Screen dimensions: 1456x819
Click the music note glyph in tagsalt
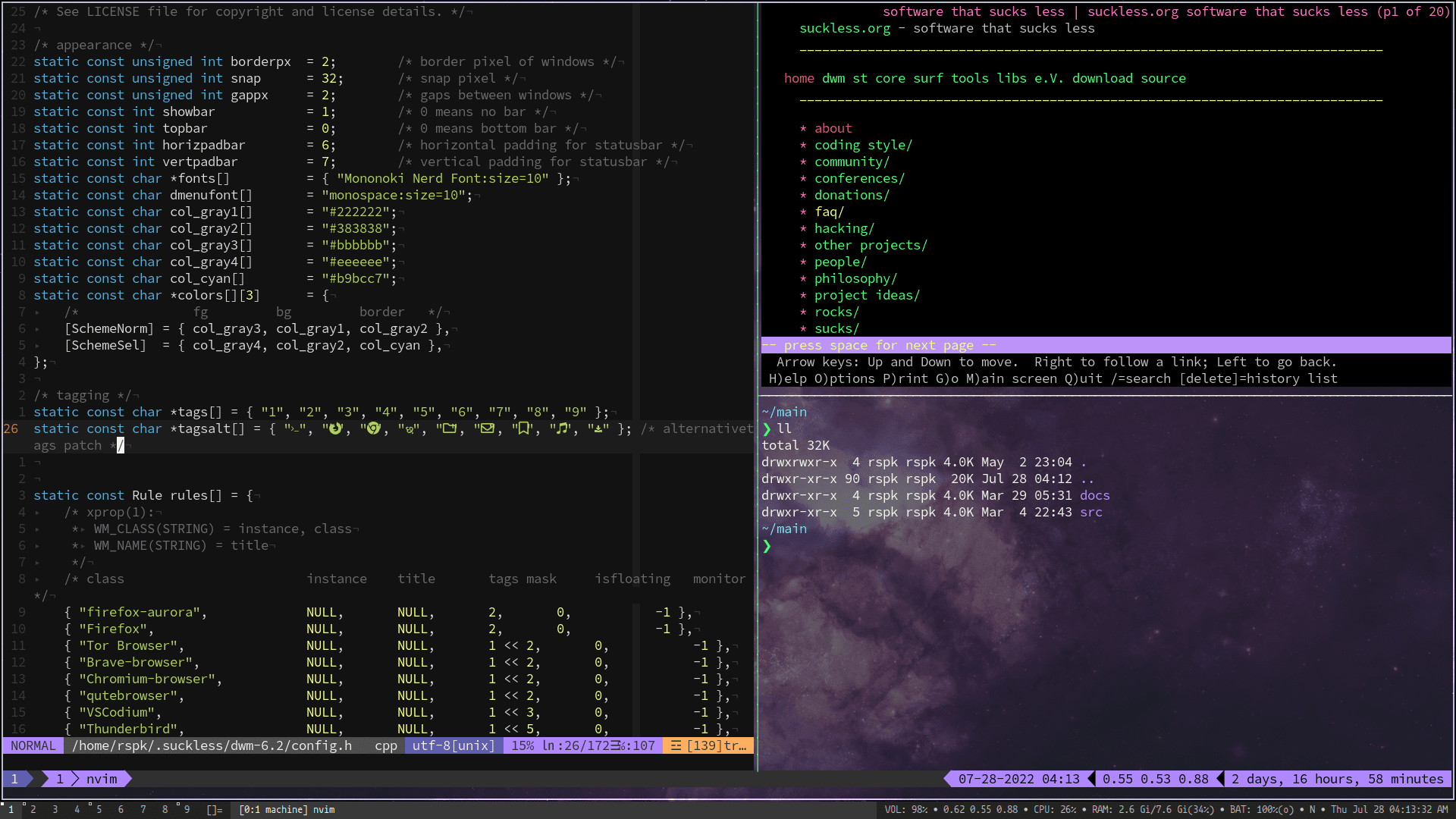coord(562,429)
